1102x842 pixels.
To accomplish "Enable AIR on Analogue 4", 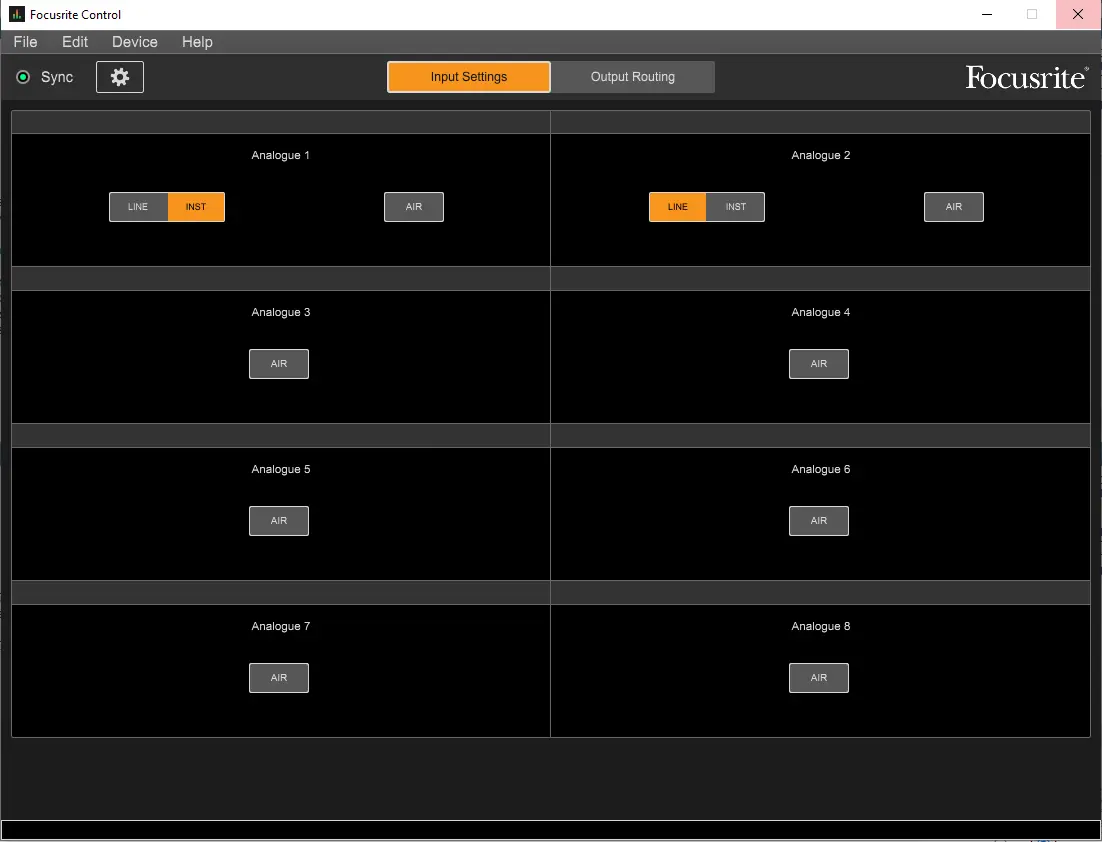I will pos(819,364).
